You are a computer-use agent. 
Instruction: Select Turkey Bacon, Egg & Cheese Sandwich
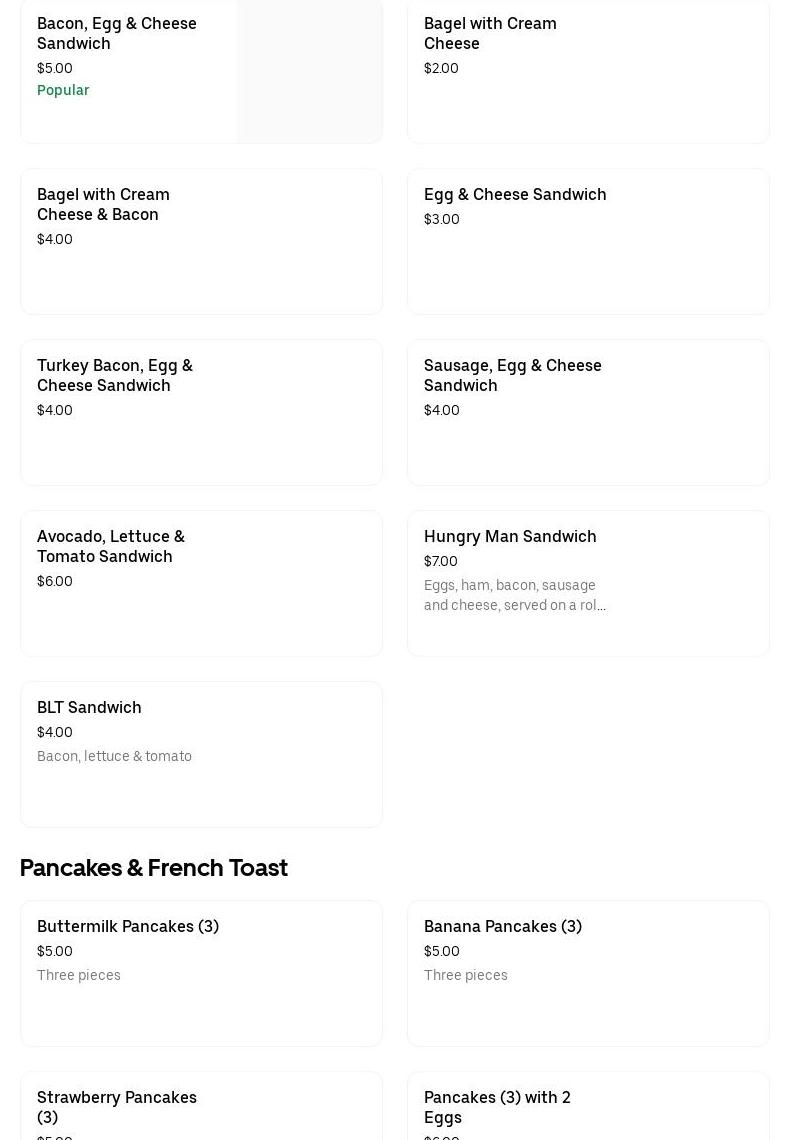click(x=115, y=375)
